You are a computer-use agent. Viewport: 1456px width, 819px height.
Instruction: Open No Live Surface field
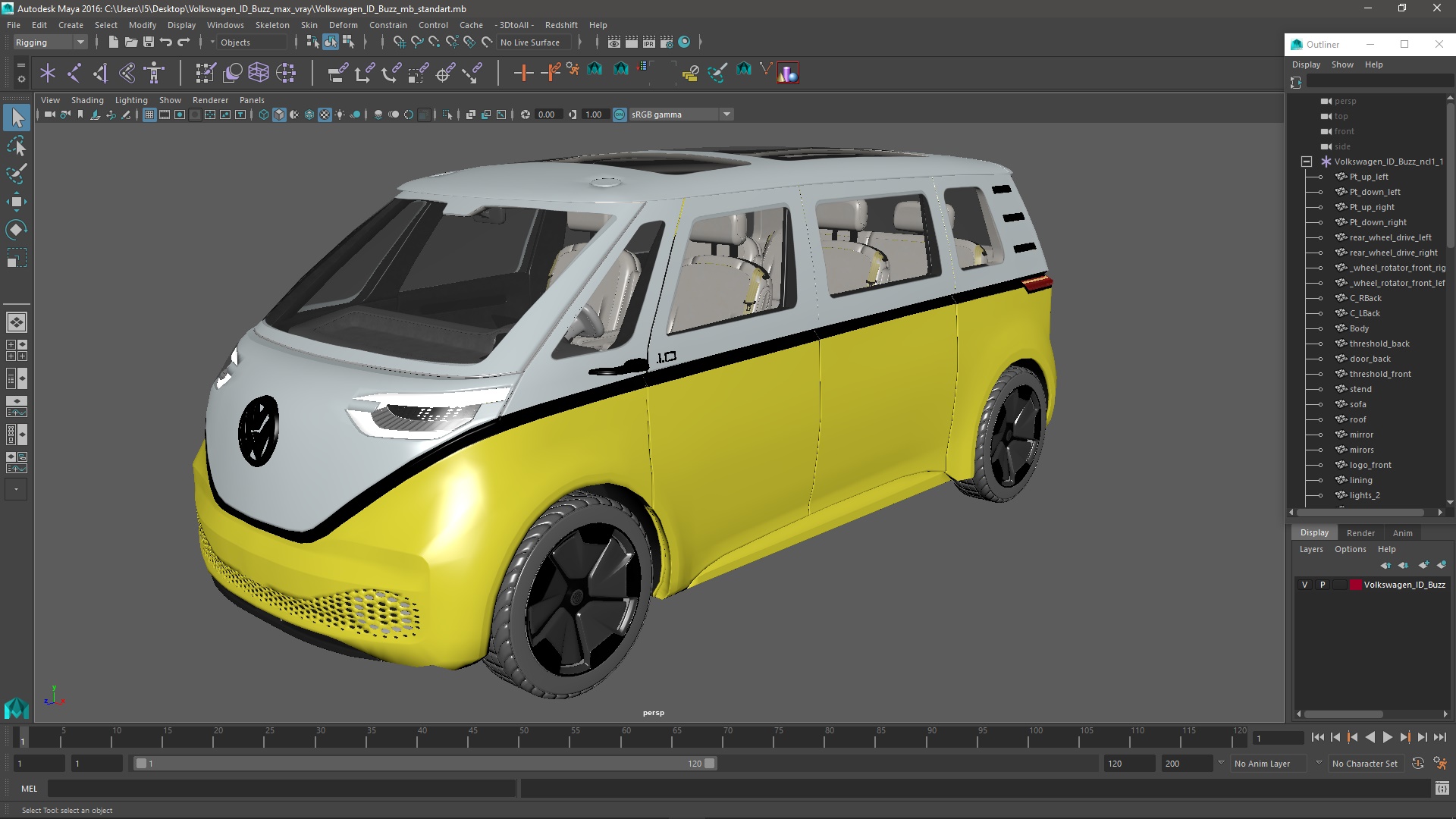coord(533,42)
